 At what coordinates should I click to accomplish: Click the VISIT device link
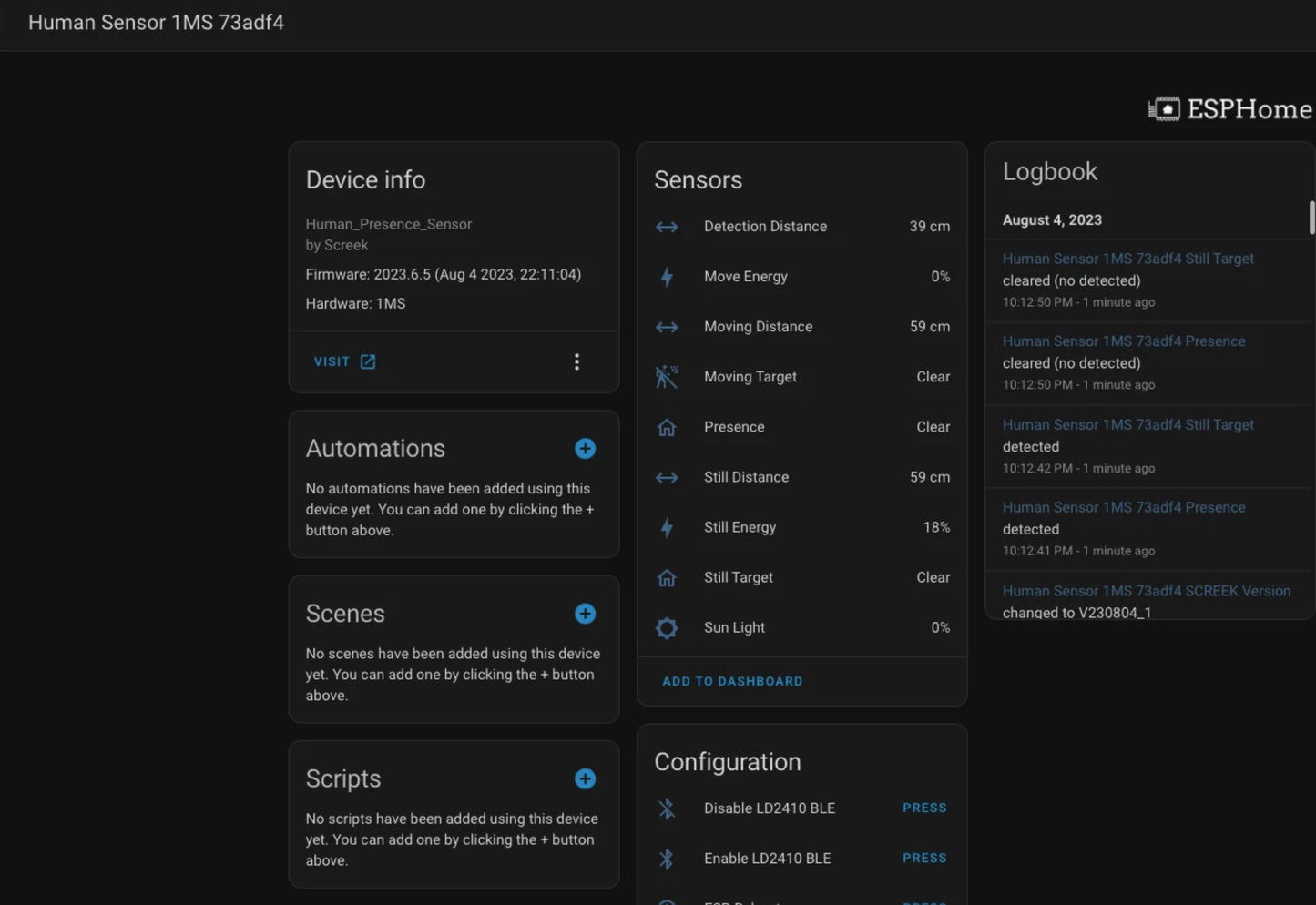[344, 361]
